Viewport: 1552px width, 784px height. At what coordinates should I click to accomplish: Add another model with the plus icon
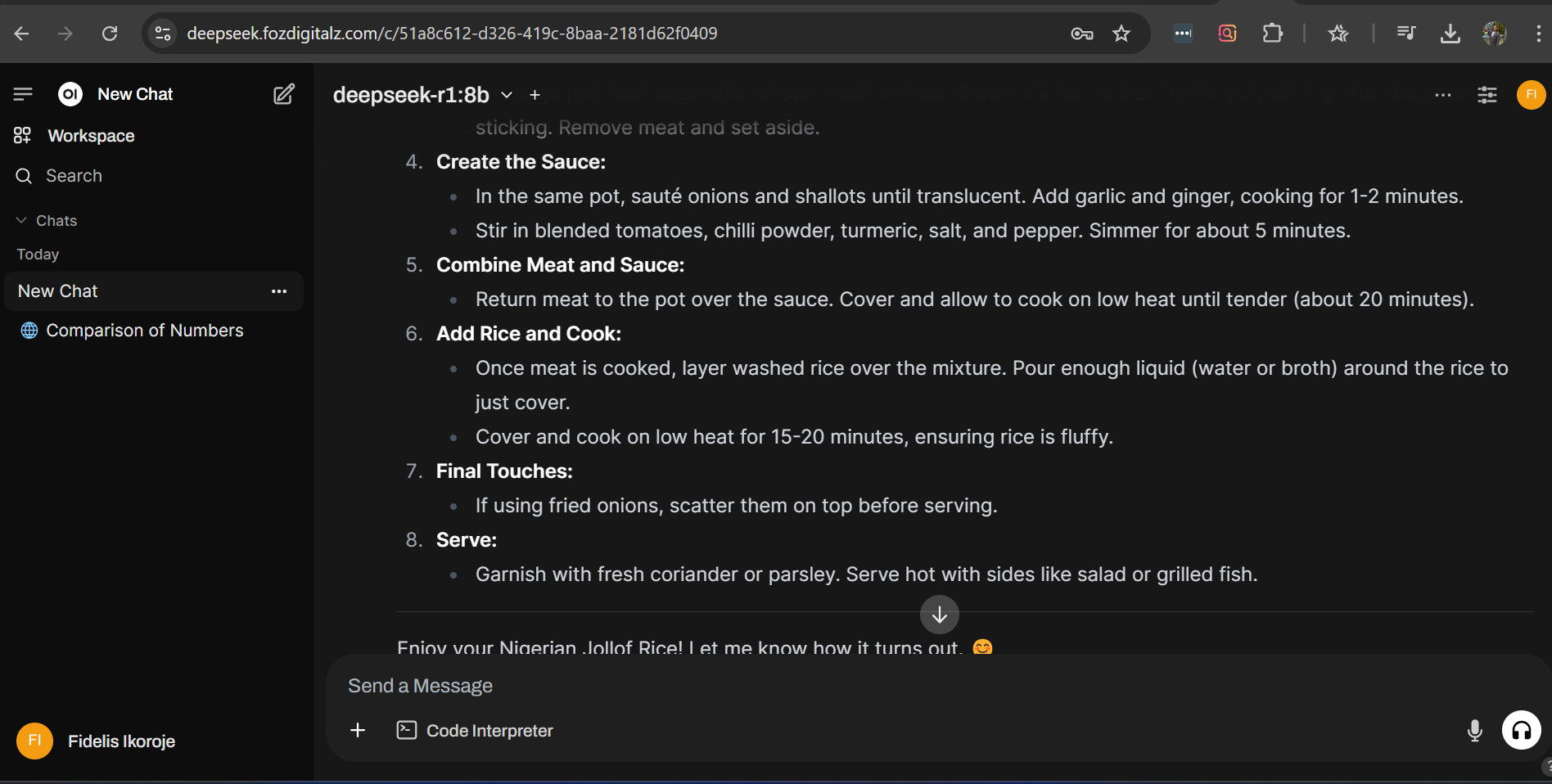(535, 95)
